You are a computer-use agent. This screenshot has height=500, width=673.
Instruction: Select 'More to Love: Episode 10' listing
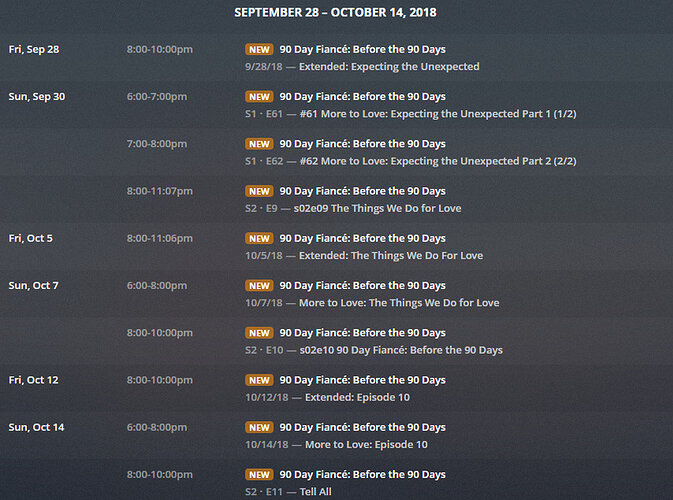coord(366,444)
